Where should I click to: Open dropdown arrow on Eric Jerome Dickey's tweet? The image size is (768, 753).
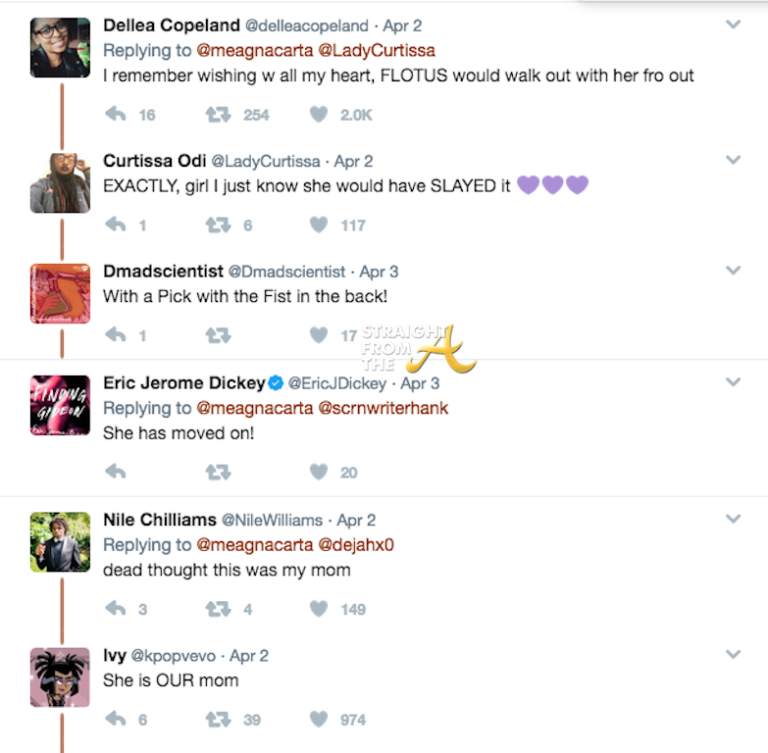pos(733,382)
